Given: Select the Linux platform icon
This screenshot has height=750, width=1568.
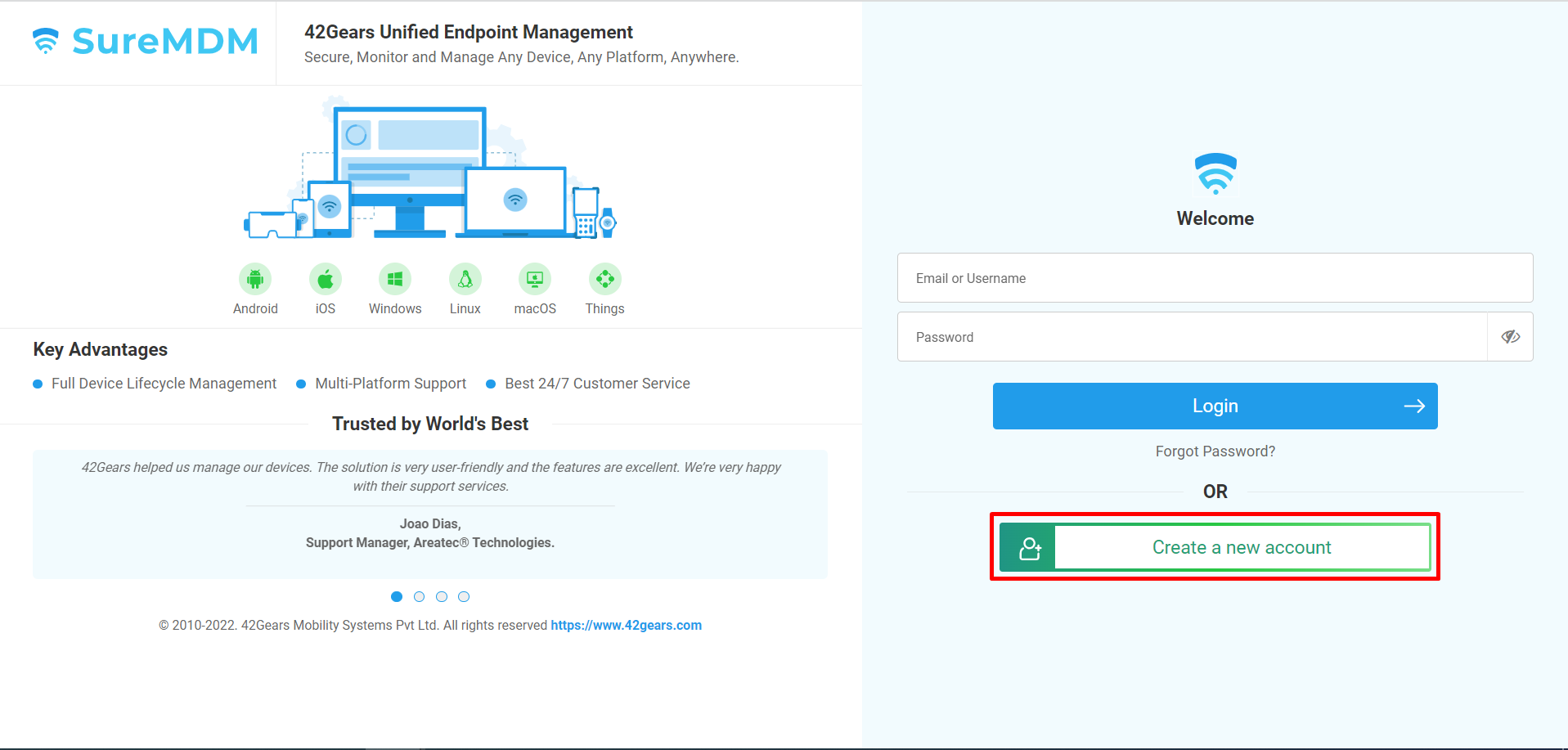Looking at the screenshot, I should (x=465, y=278).
